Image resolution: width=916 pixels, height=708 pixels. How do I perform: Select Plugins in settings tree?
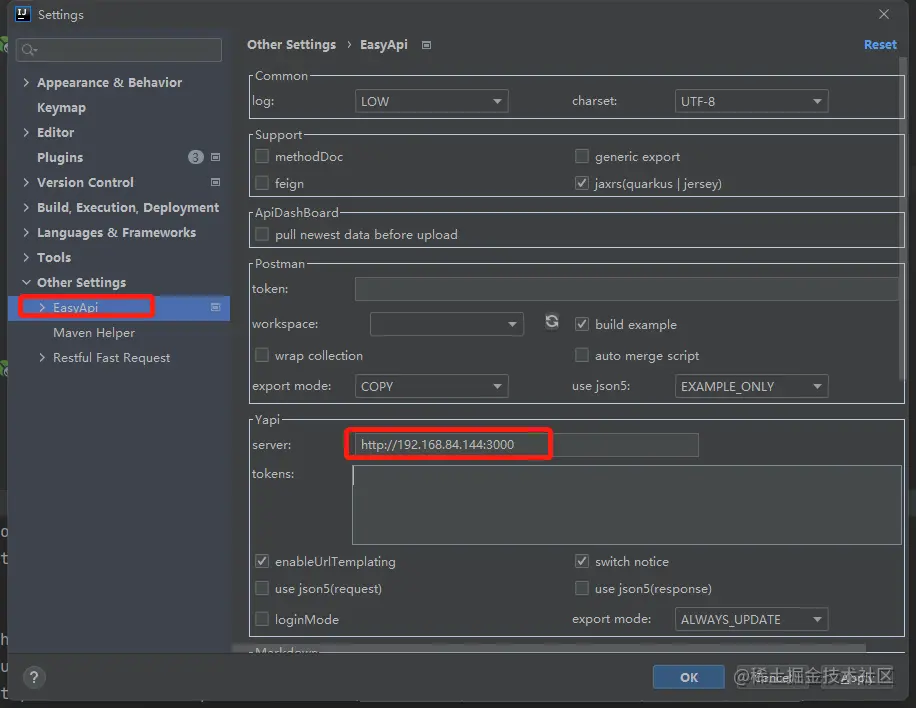(60, 157)
